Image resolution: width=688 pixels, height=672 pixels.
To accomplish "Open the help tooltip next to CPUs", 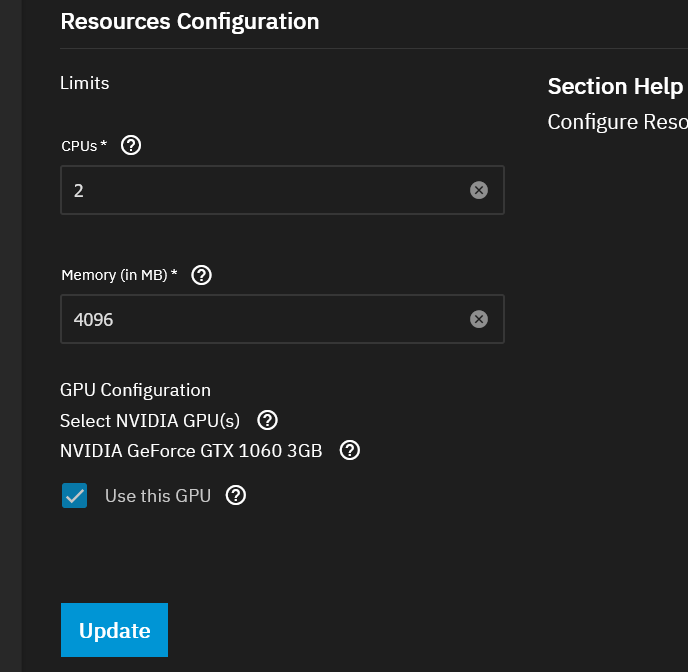I will pyautogui.click(x=130, y=145).
